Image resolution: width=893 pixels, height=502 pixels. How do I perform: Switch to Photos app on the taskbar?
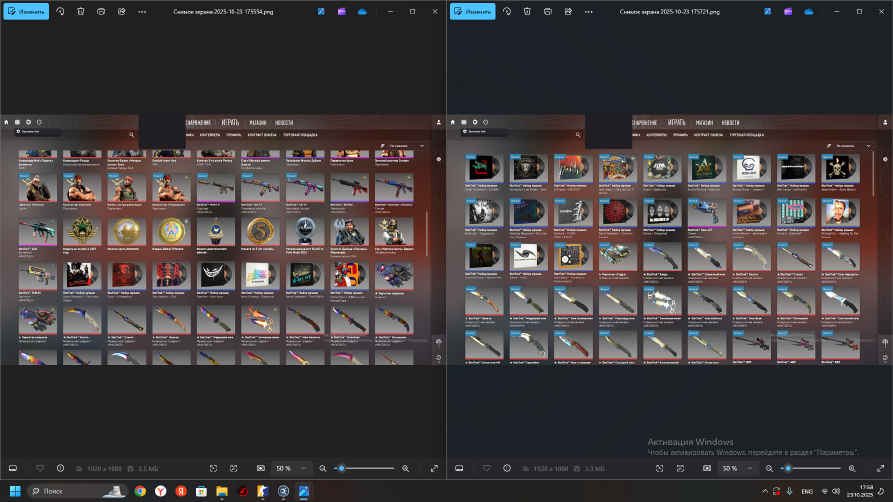[304, 491]
